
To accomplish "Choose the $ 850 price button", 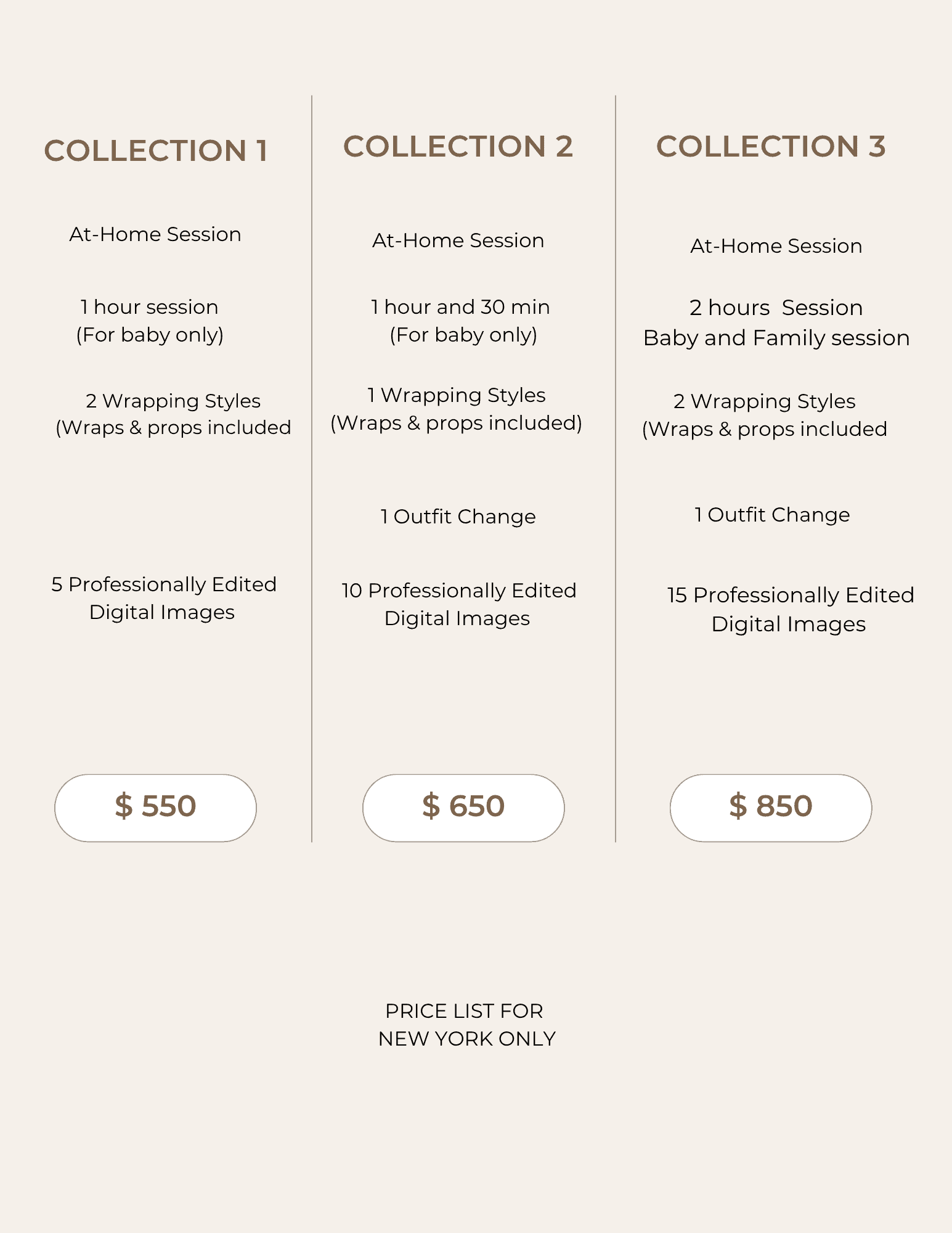I will [x=771, y=808].
